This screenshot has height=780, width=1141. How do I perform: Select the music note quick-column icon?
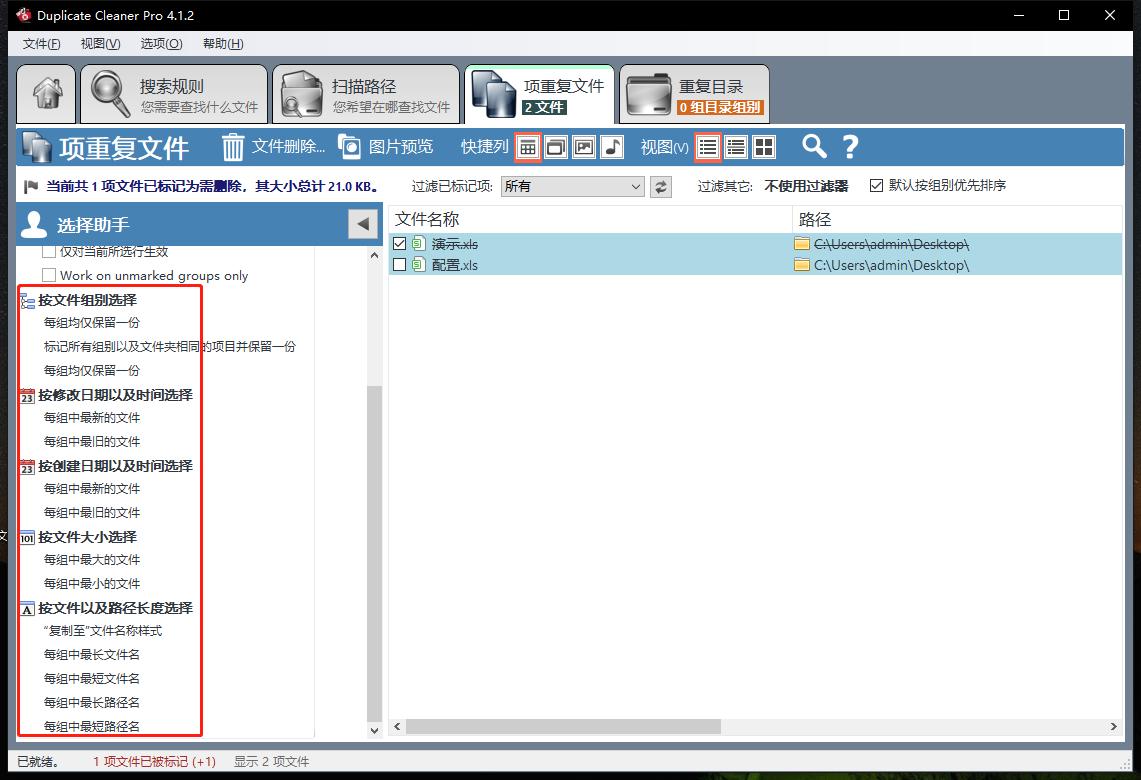click(613, 147)
